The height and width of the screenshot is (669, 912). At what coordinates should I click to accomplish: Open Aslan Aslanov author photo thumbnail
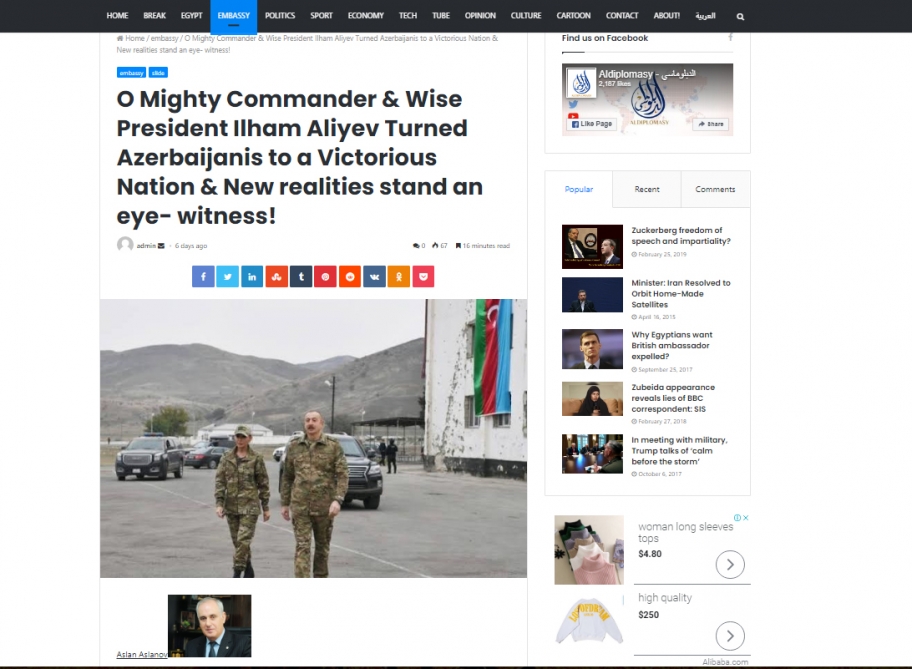[x=209, y=626]
